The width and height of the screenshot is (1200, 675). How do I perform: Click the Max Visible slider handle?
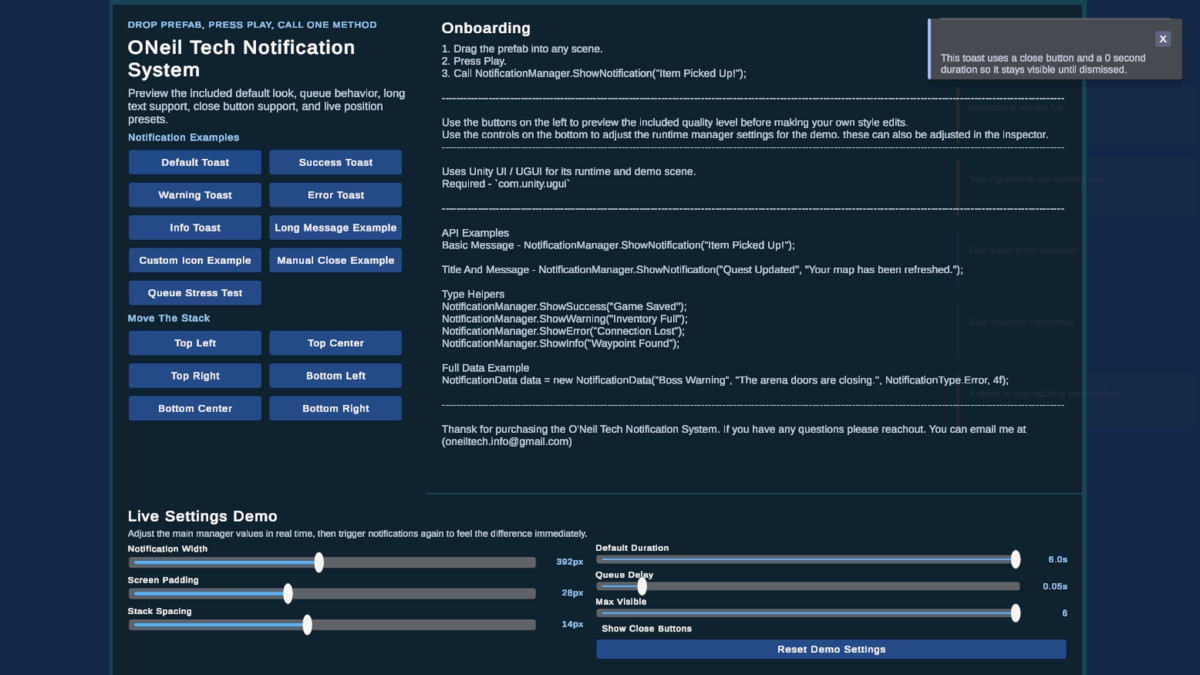click(x=1015, y=613)
